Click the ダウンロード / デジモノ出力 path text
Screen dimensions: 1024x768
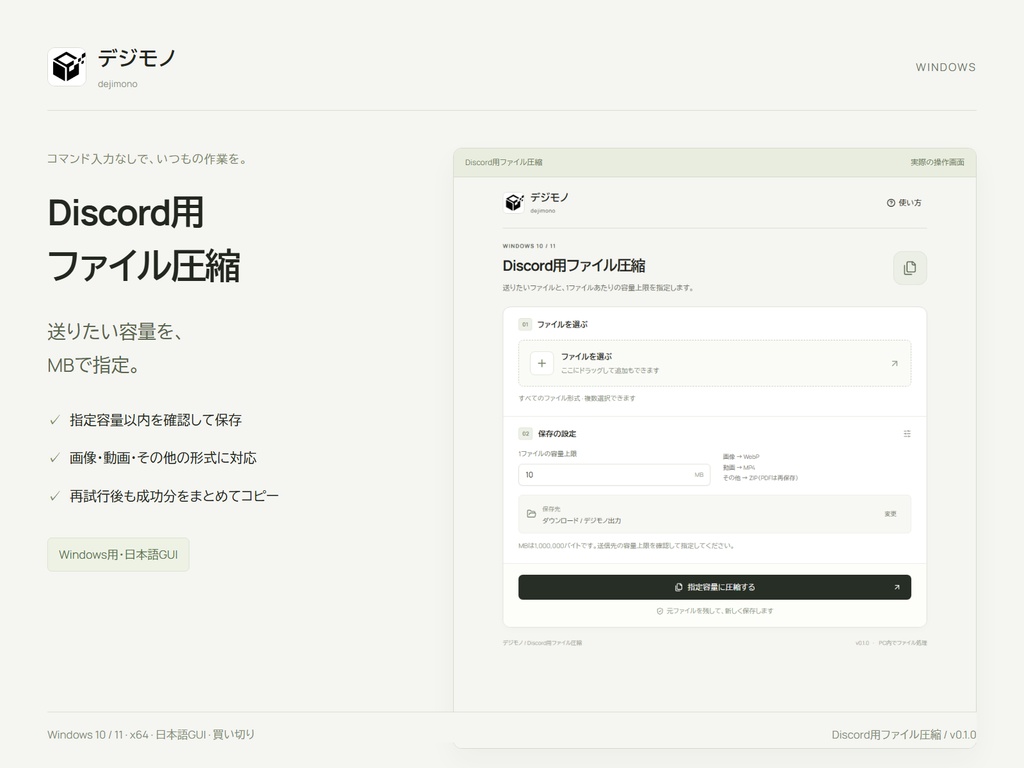(x=581, y=520)
